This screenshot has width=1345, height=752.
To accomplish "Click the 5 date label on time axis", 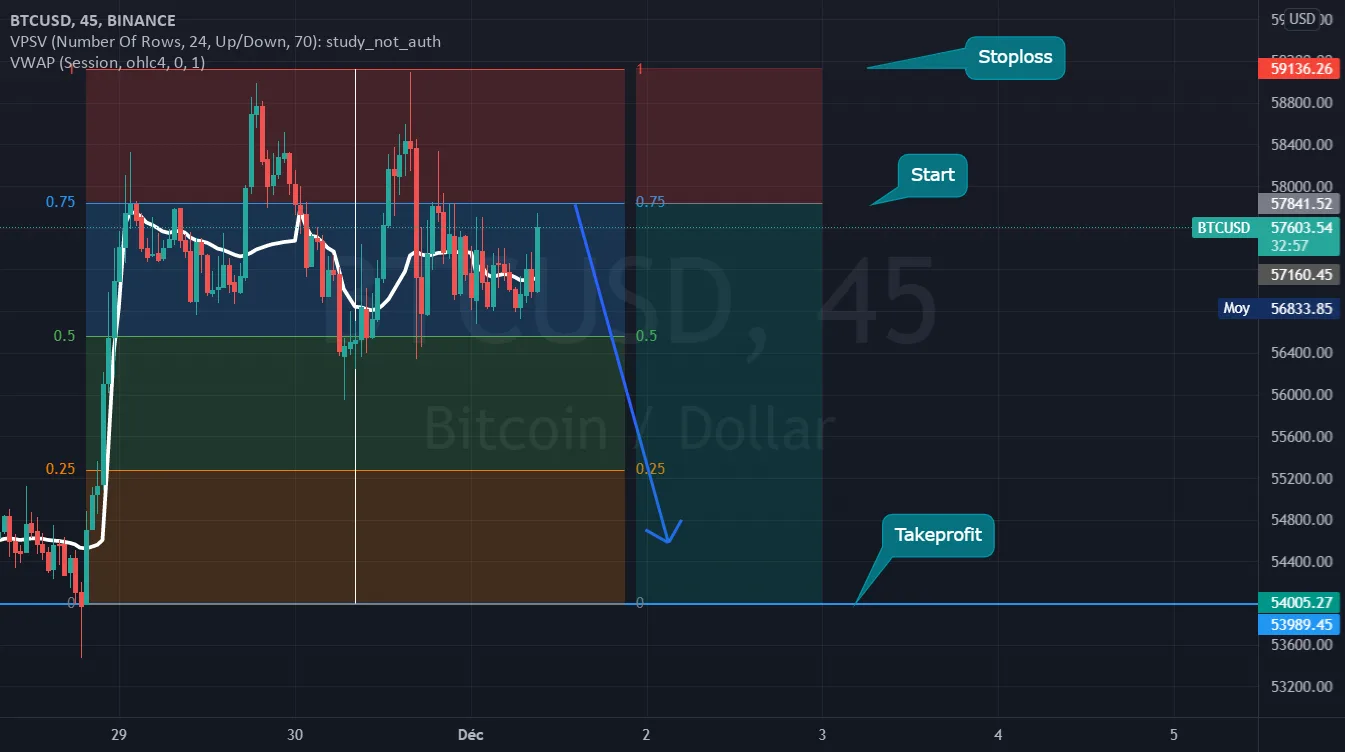I will tap(1174, 735).
